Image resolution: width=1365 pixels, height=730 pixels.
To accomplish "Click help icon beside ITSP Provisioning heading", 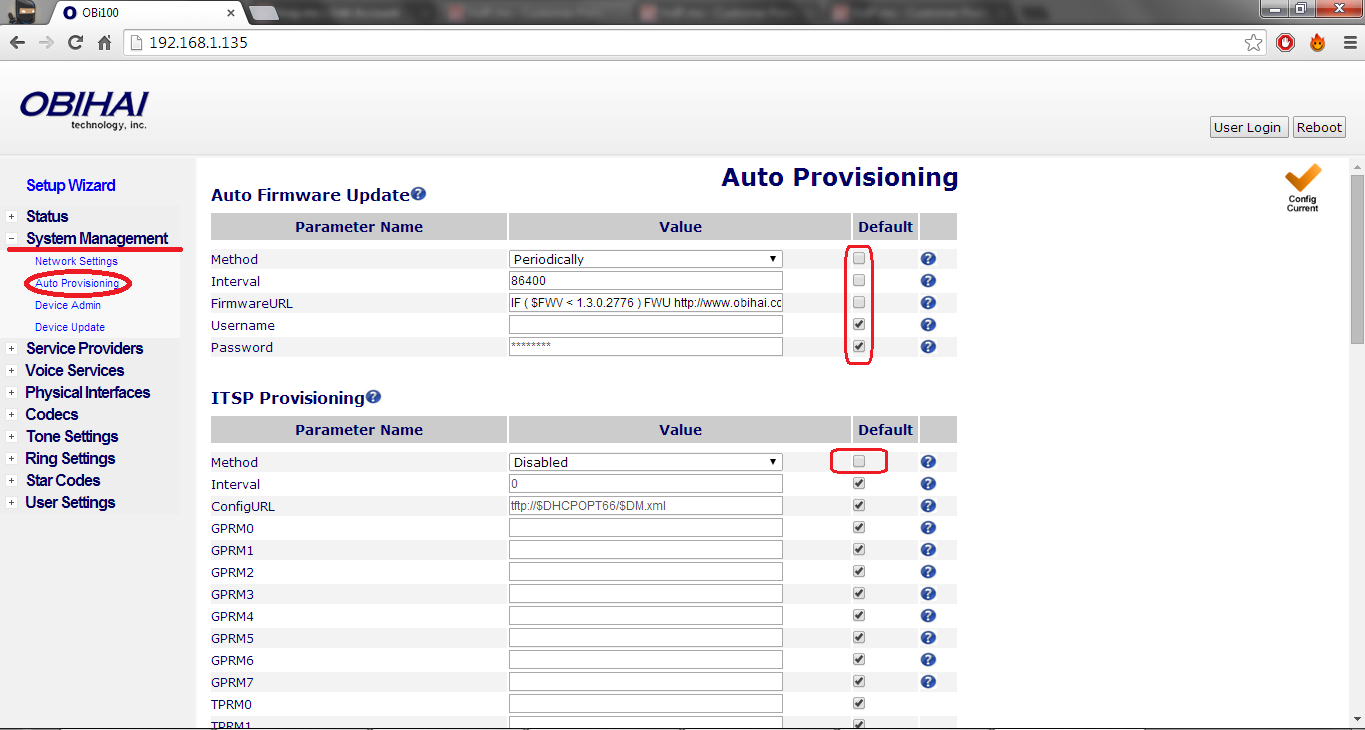I will coord(373,397).
